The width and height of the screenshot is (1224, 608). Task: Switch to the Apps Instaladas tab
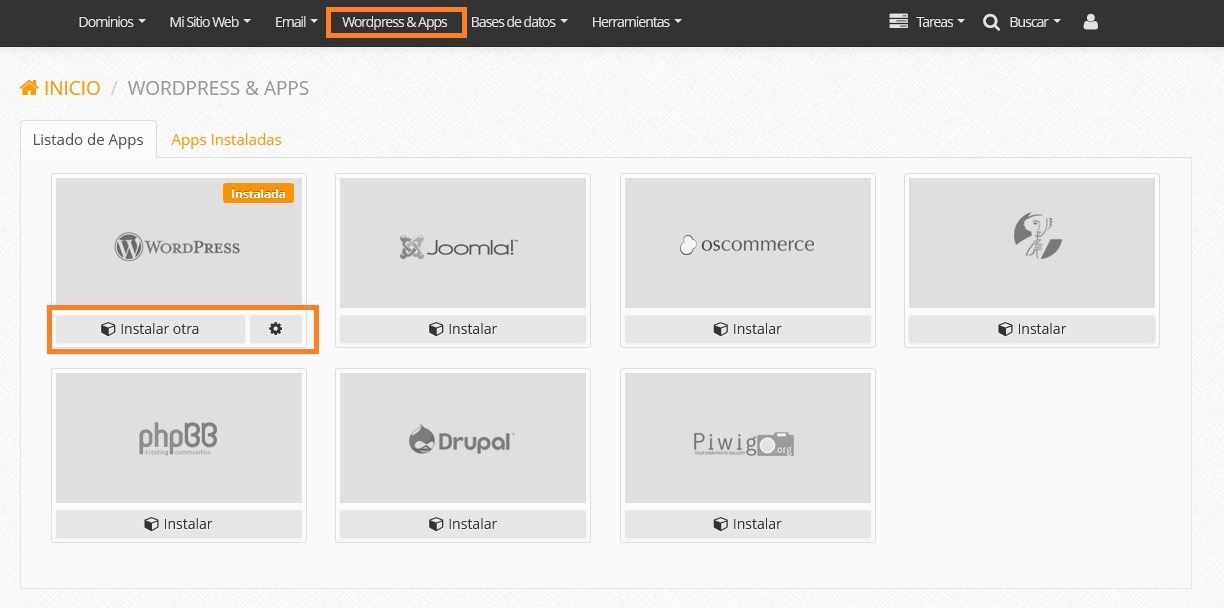[226, 140]
